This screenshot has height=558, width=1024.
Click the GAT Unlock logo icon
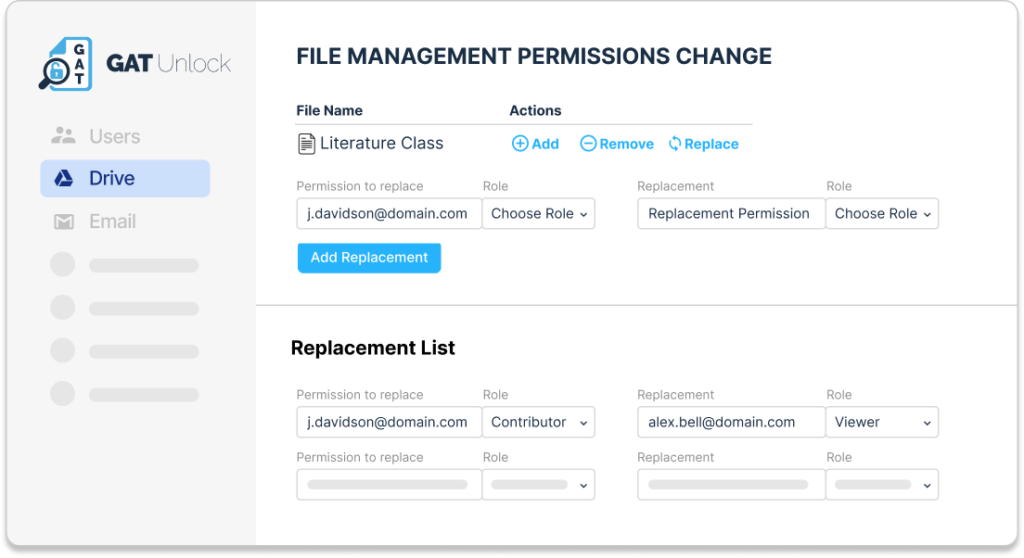point(66,64)
